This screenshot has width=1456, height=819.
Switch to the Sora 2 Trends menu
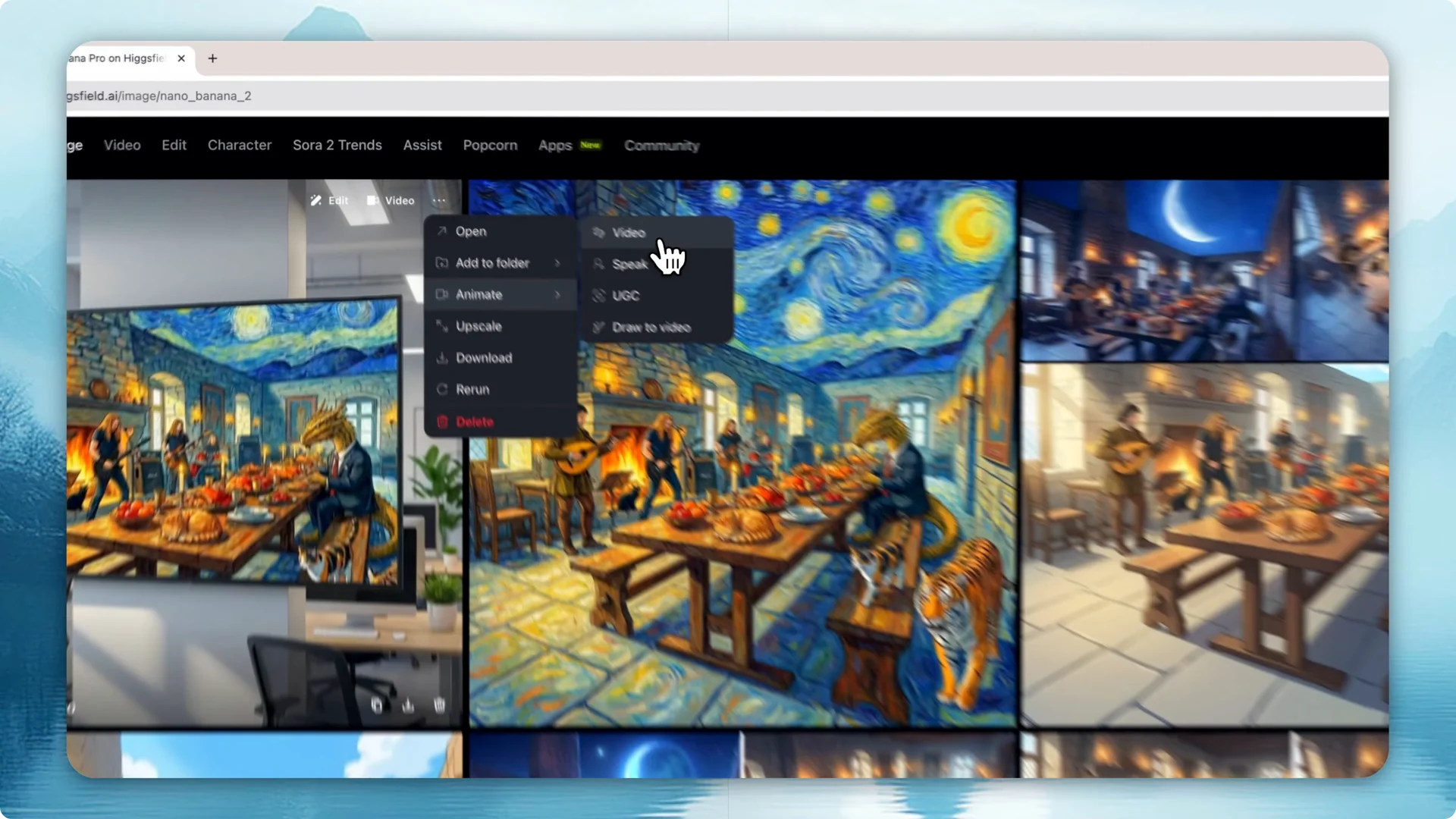[337, 145]
